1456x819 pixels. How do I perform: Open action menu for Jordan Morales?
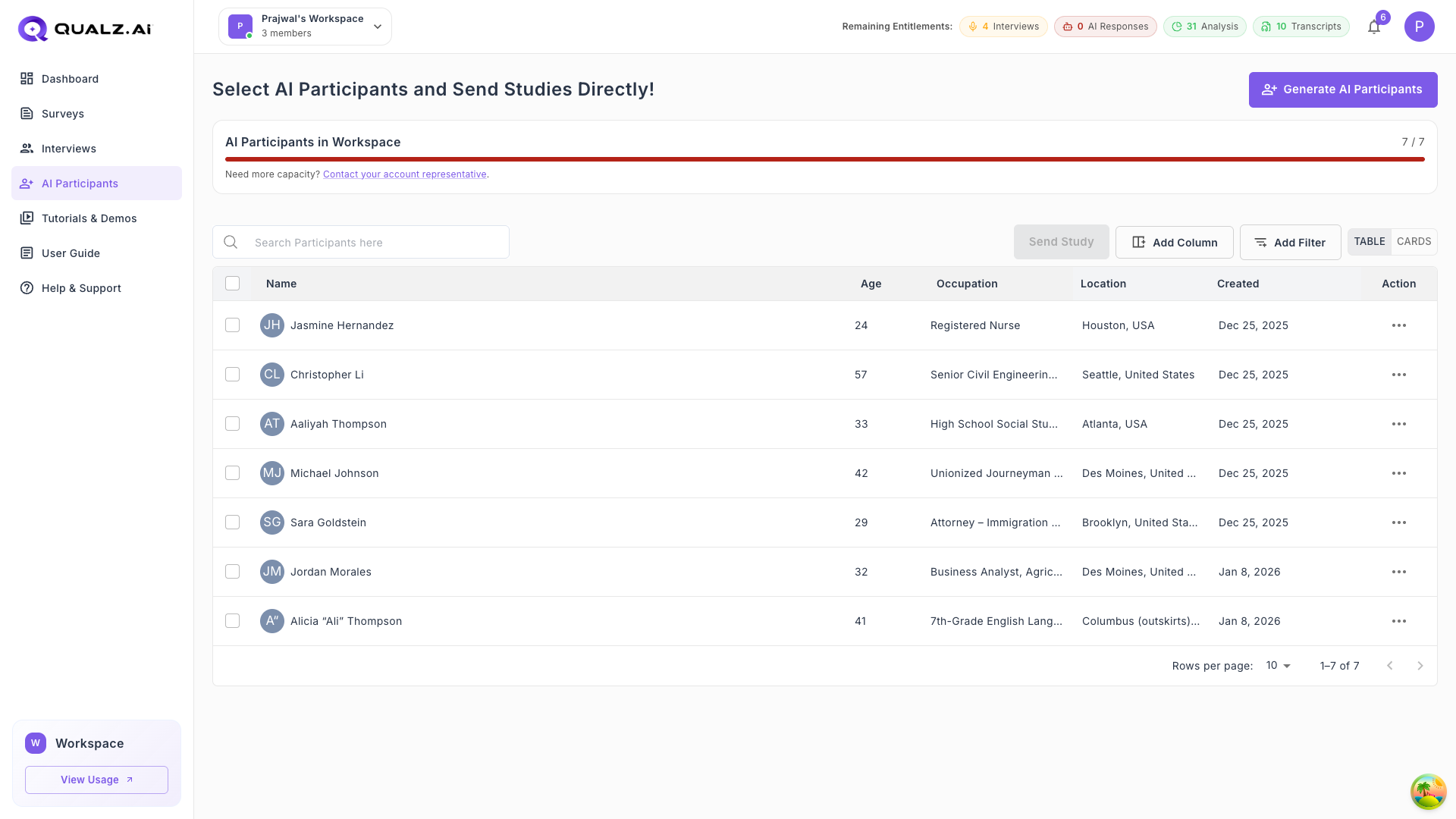pos(1398,572)
